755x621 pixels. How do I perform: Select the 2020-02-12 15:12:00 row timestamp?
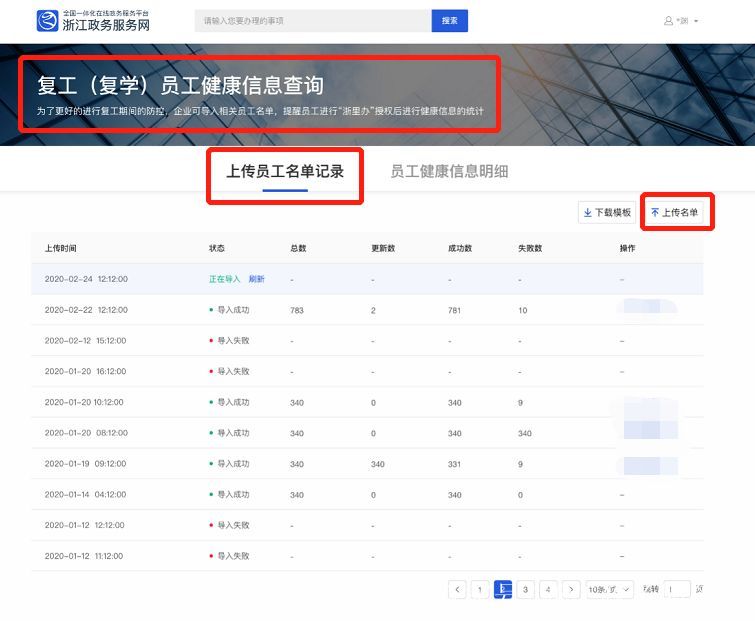(x=86, y=341)
